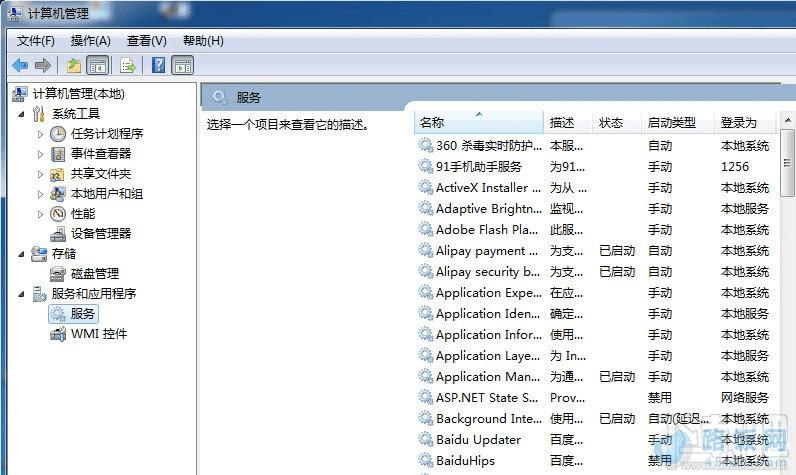Click the Export List toolbar icon
This screenshot has width=796, height=475.
click(128, 65)
